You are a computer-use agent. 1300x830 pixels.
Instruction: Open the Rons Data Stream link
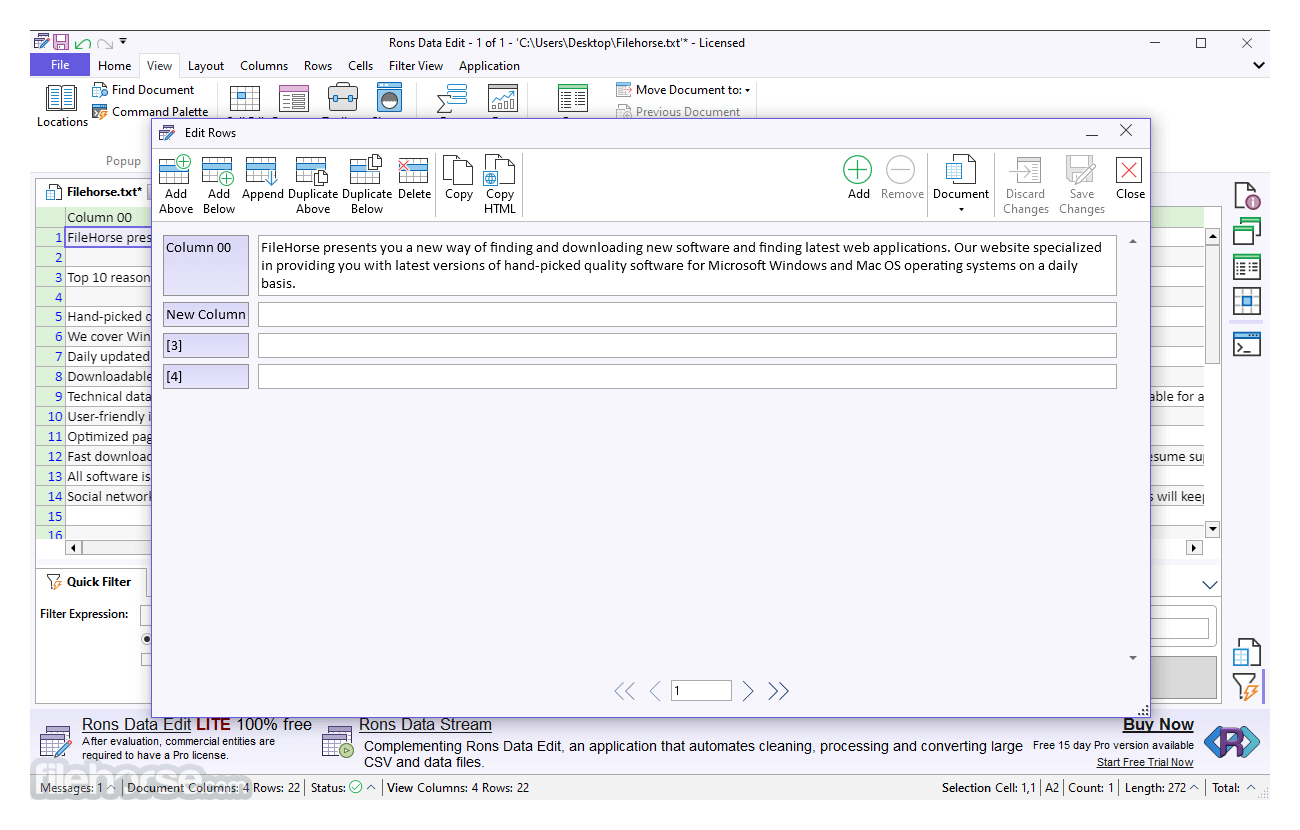[425, 725]
